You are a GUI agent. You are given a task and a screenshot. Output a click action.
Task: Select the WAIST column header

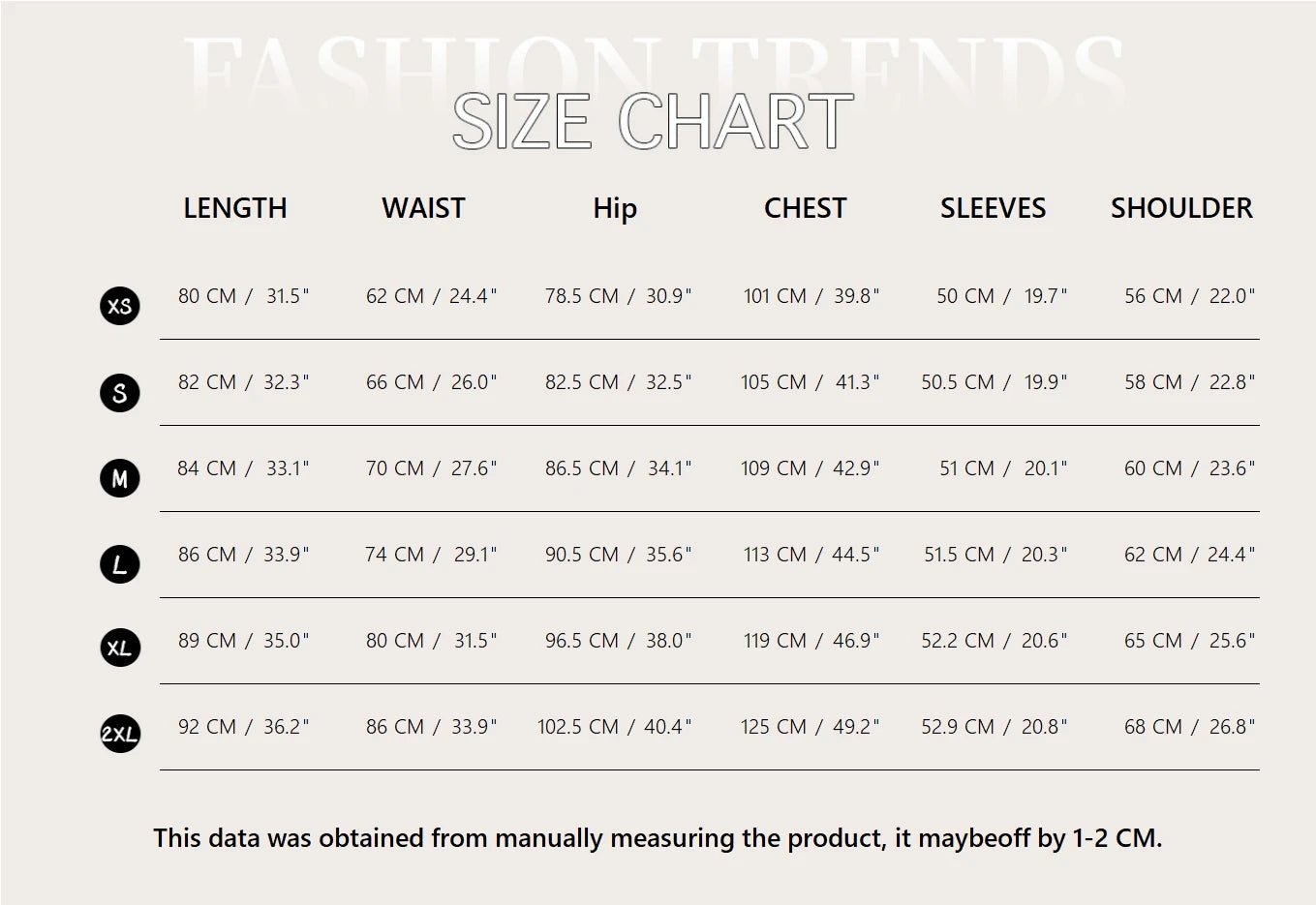click(x=423, y=208)
